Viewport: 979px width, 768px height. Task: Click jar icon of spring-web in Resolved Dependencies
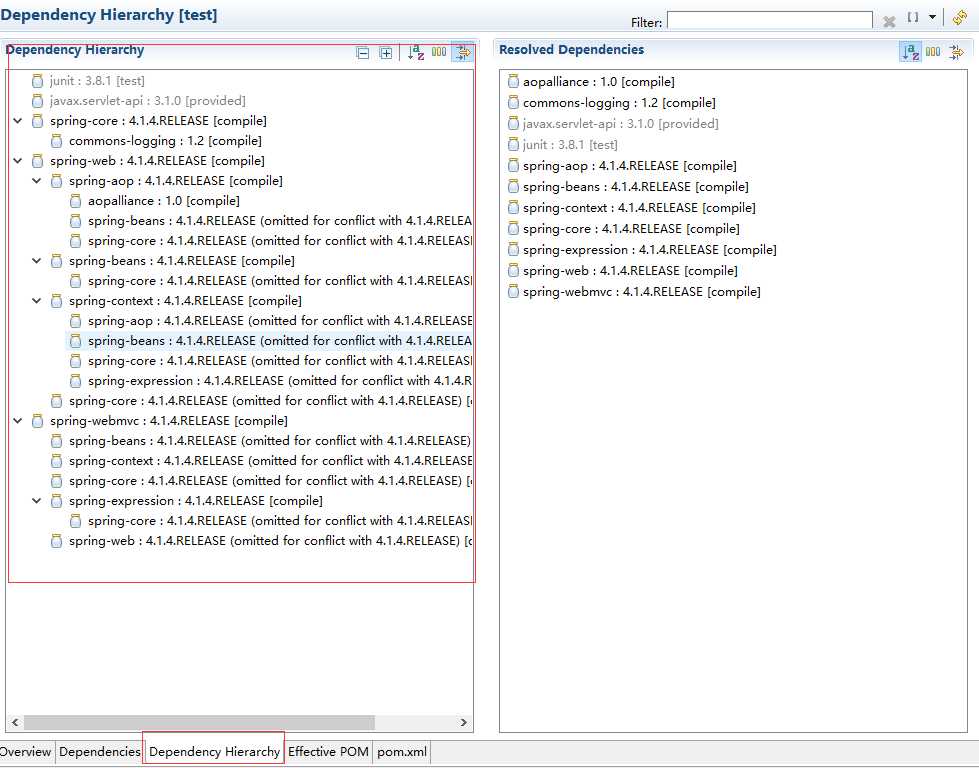[x=513, y=270]
